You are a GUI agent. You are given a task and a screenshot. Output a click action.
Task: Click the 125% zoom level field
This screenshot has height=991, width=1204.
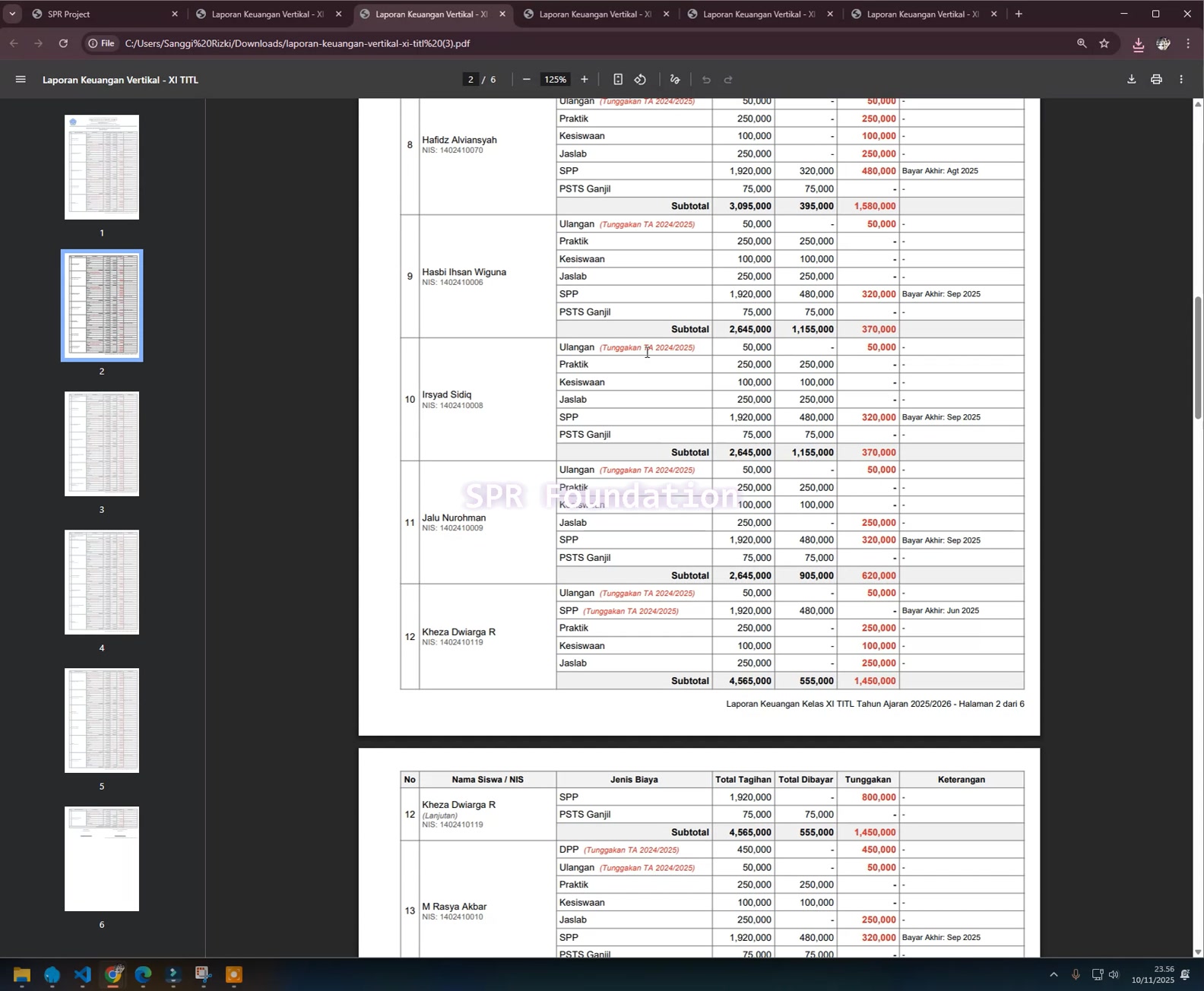click(555, 79)
